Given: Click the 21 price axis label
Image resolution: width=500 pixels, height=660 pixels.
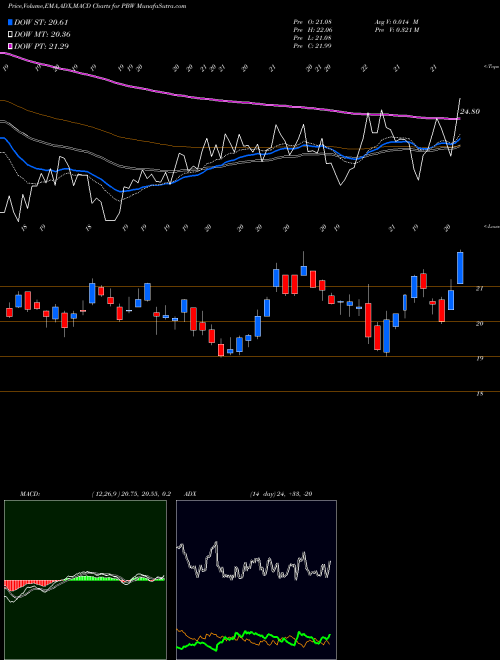Looking at the screenshot, I should tap(480, 289).
